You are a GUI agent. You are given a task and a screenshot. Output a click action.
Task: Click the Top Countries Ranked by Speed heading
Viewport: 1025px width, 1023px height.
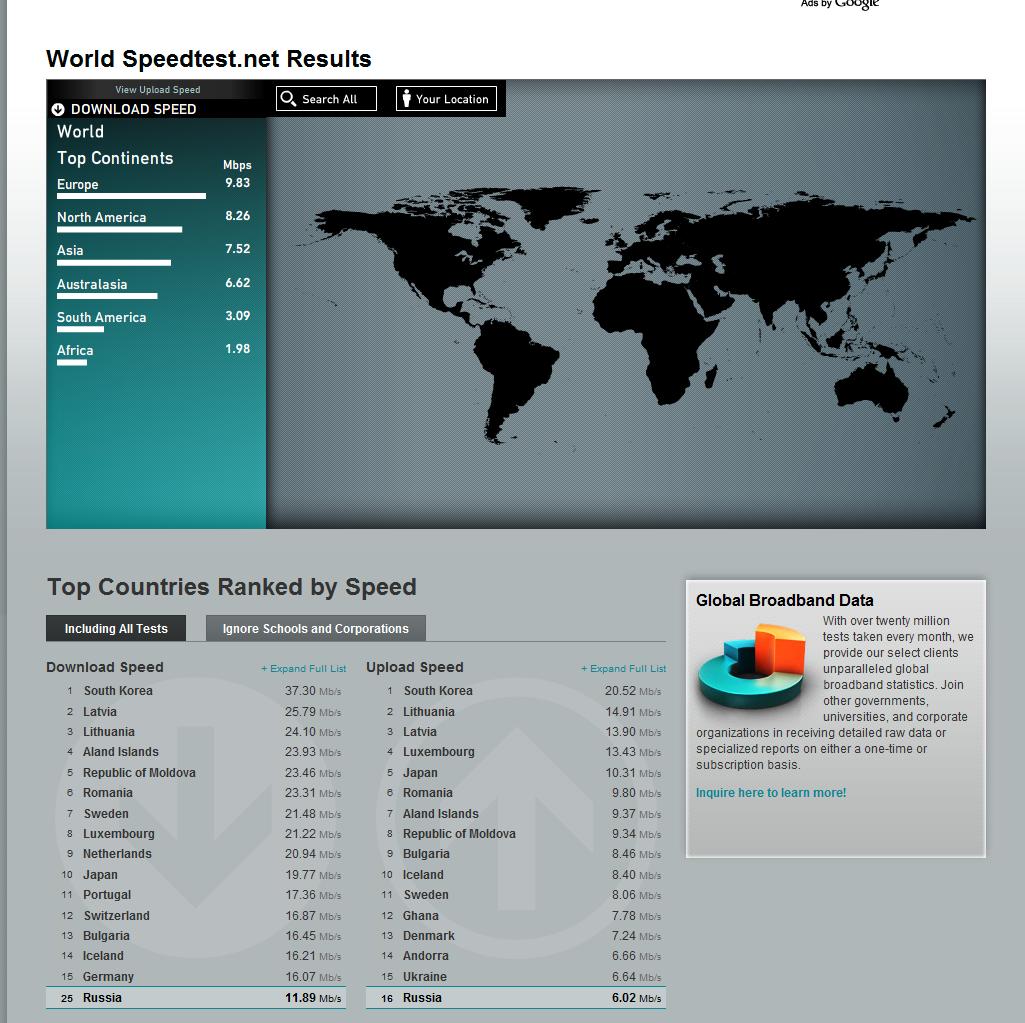[x=231, y=586]
